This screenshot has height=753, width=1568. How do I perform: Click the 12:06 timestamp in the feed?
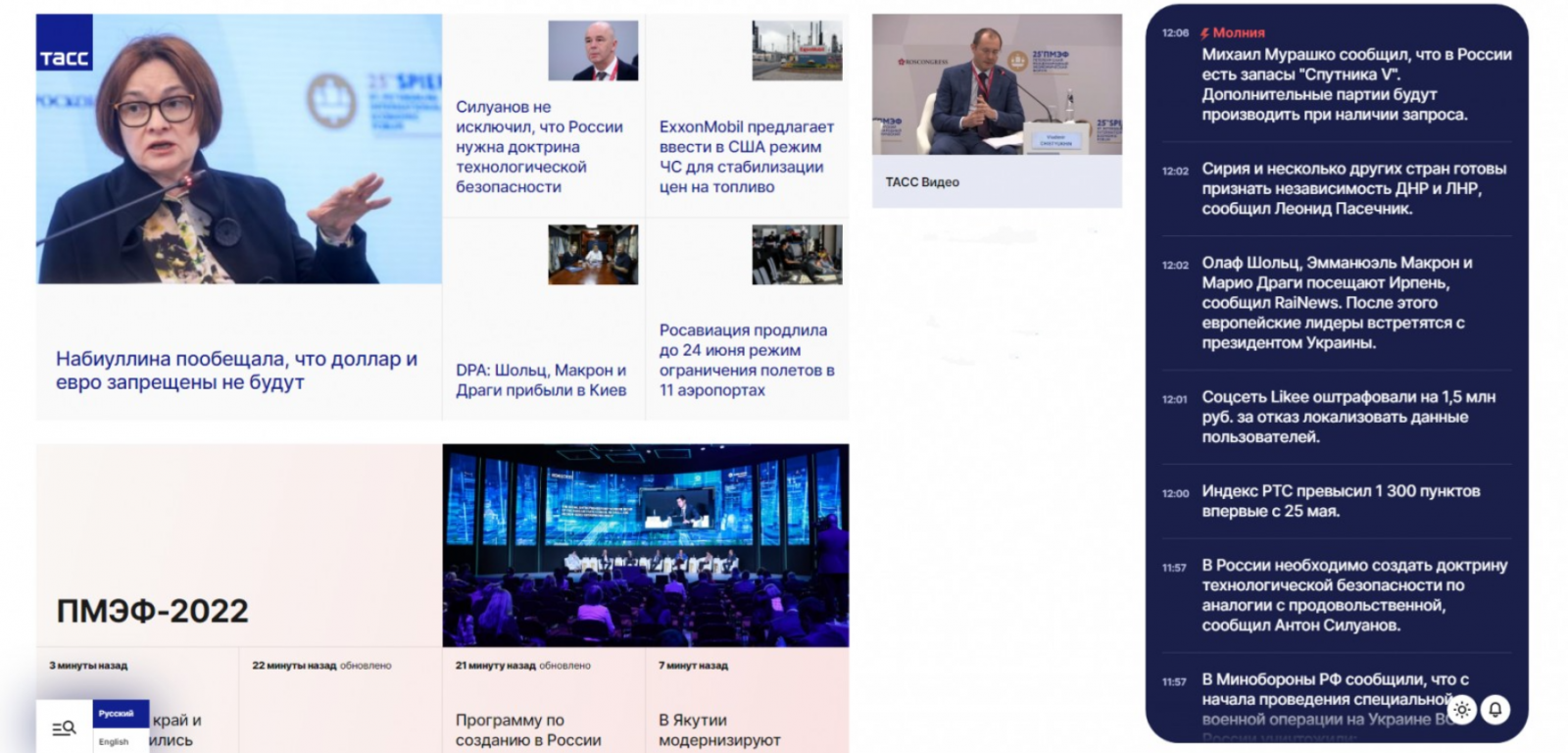[1175, 32]
